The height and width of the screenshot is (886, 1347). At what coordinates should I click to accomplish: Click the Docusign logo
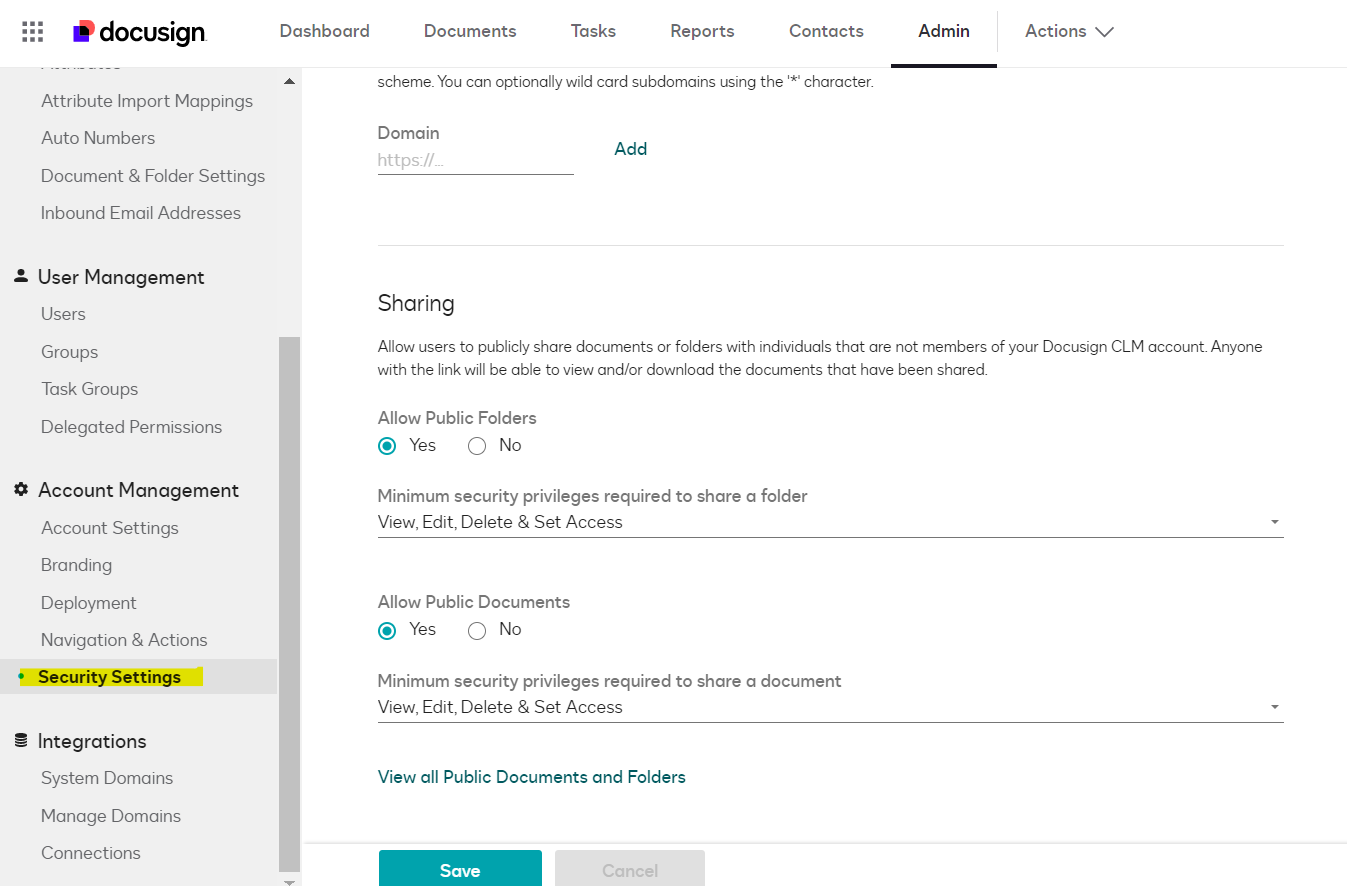pos(139,32)
